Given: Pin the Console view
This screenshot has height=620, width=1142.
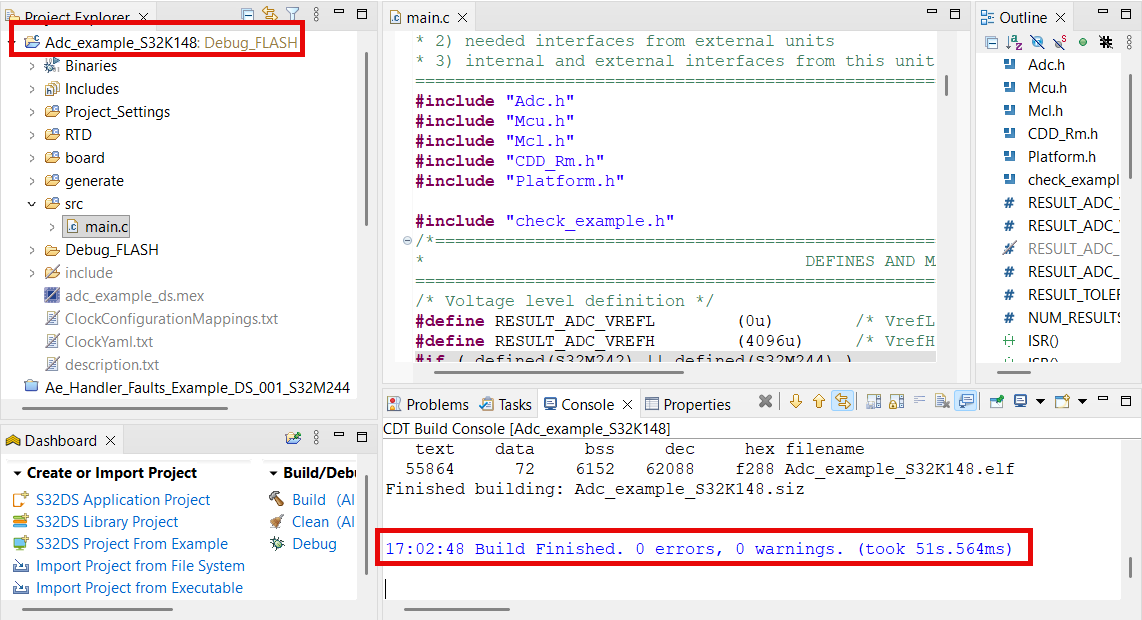Looking at the screenshot, I should pos(996,401).
